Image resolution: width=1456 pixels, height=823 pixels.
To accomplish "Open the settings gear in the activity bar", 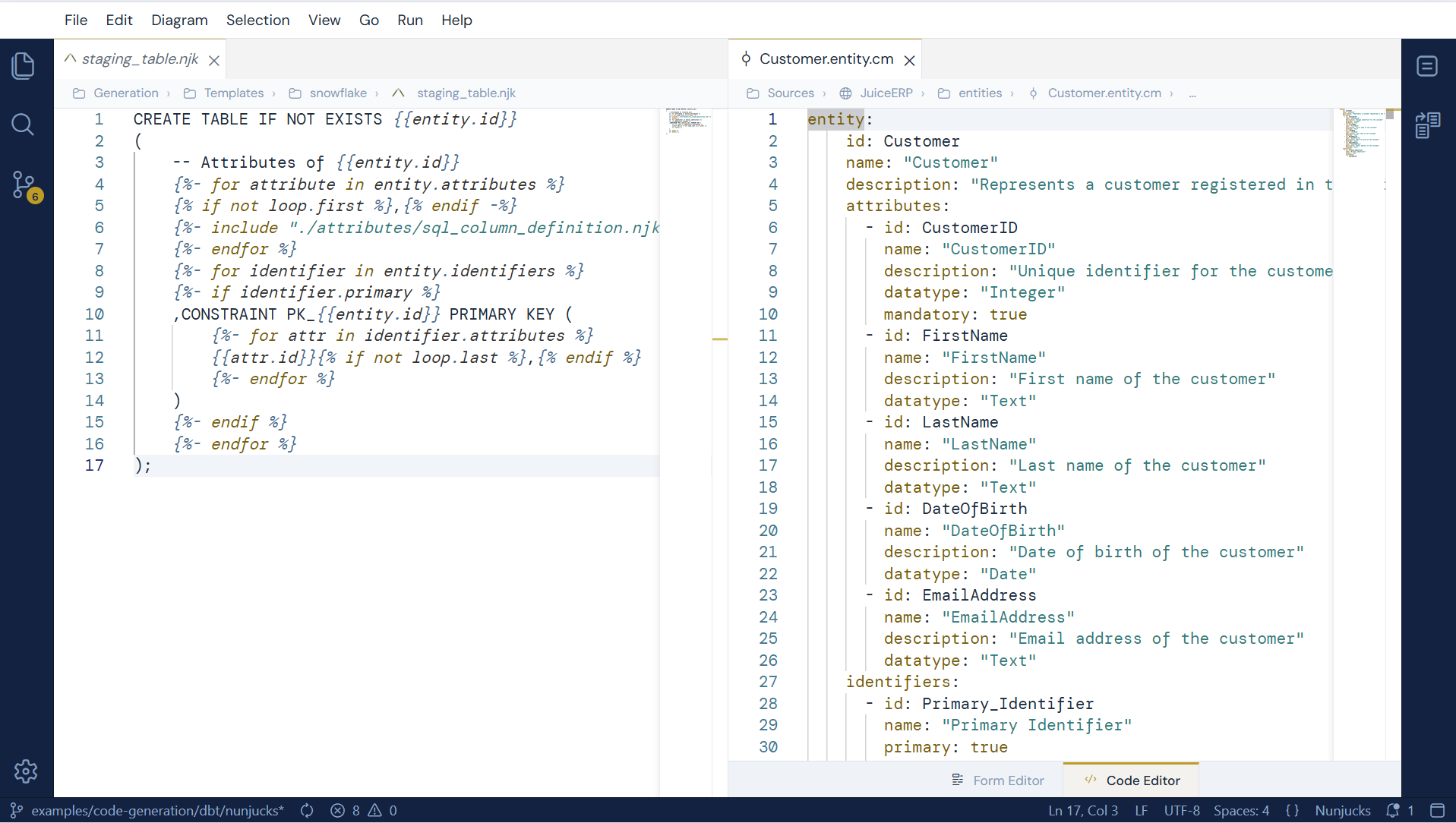I will point(26,771).
